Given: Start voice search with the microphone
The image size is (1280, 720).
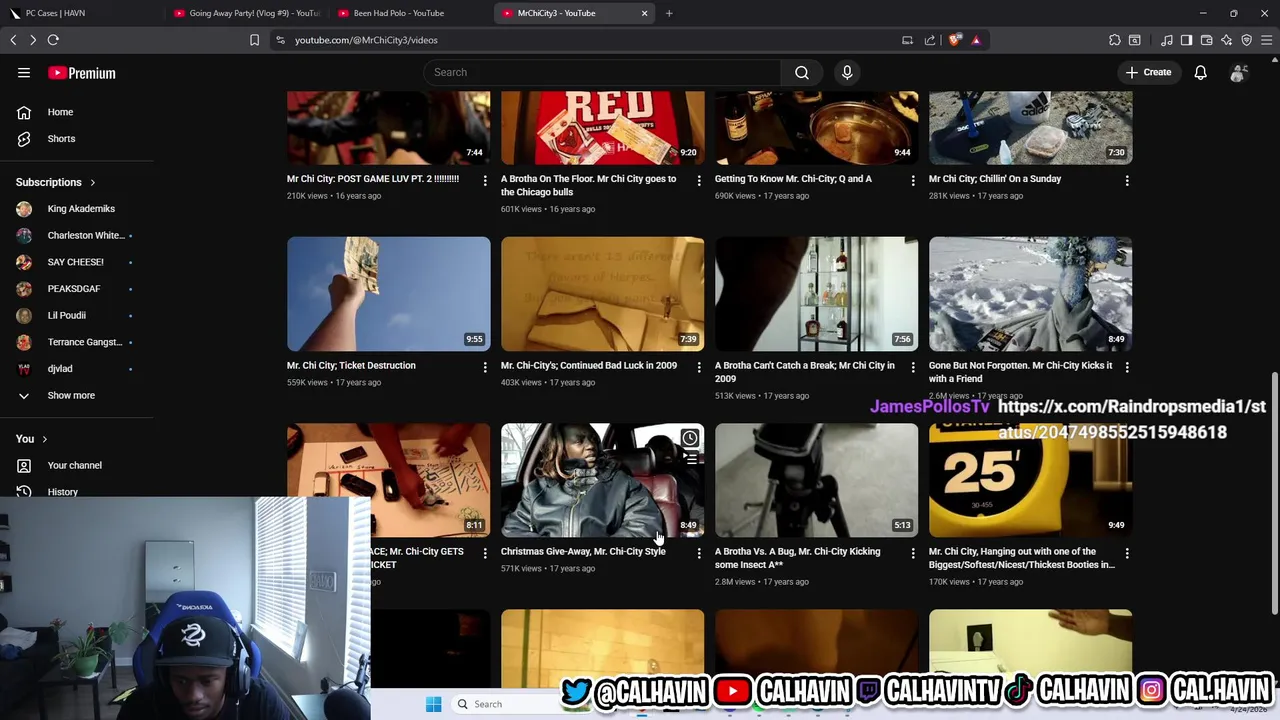Looking at the screenshot, I should click(847, 72).
